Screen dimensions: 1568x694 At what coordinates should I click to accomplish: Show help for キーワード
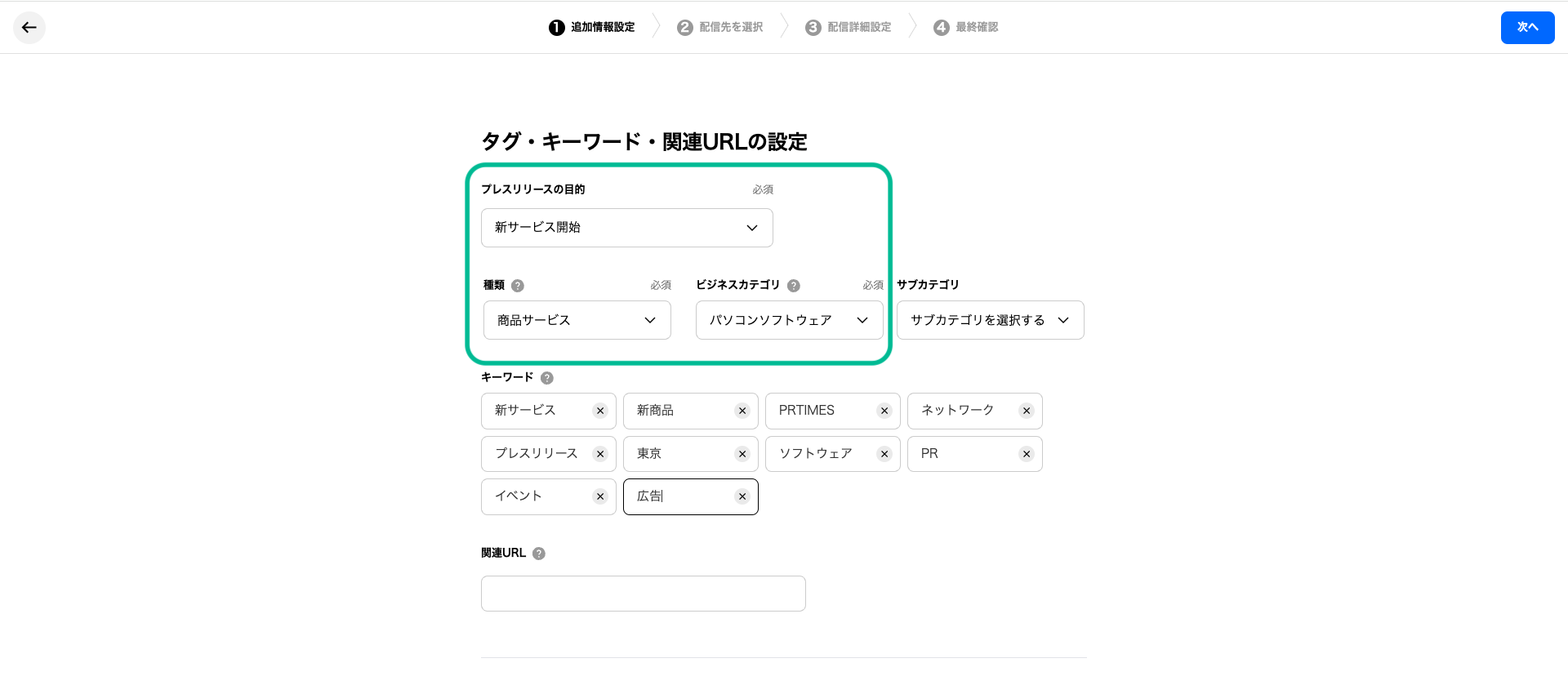547,378
